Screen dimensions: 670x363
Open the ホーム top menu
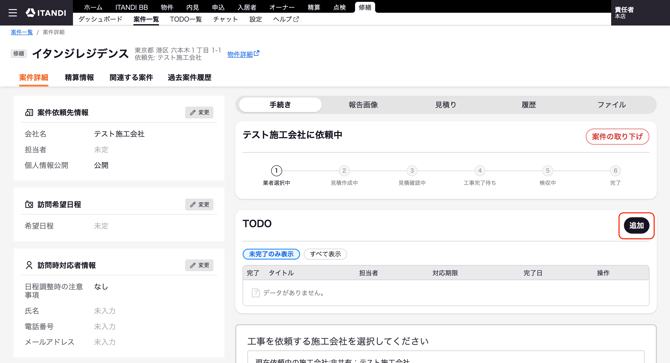(93, 7)
